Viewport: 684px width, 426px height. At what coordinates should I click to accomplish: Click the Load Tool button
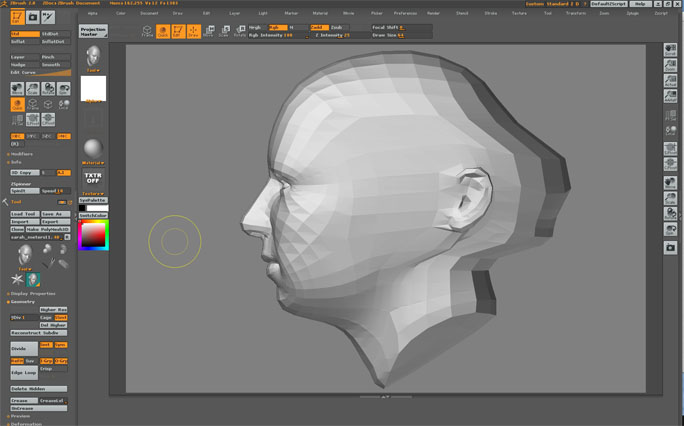pos(25,214)
